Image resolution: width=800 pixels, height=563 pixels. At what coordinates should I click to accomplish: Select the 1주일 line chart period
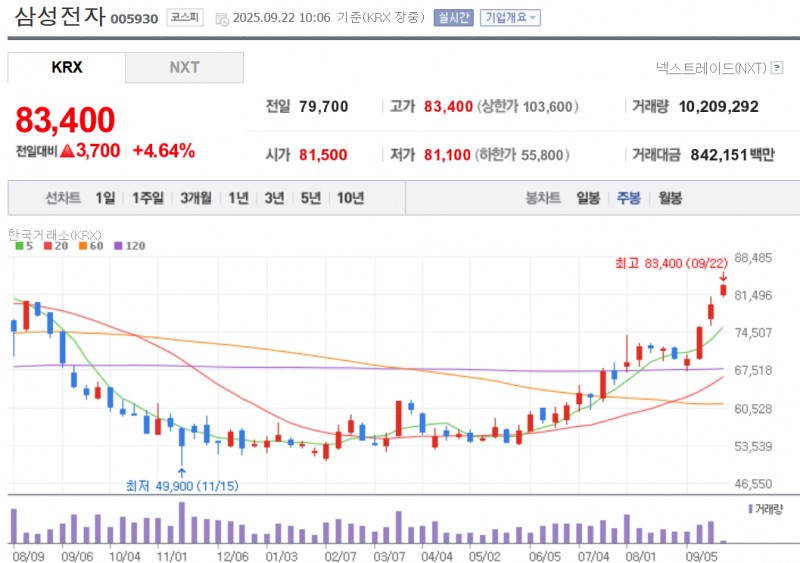coord(148,198)
